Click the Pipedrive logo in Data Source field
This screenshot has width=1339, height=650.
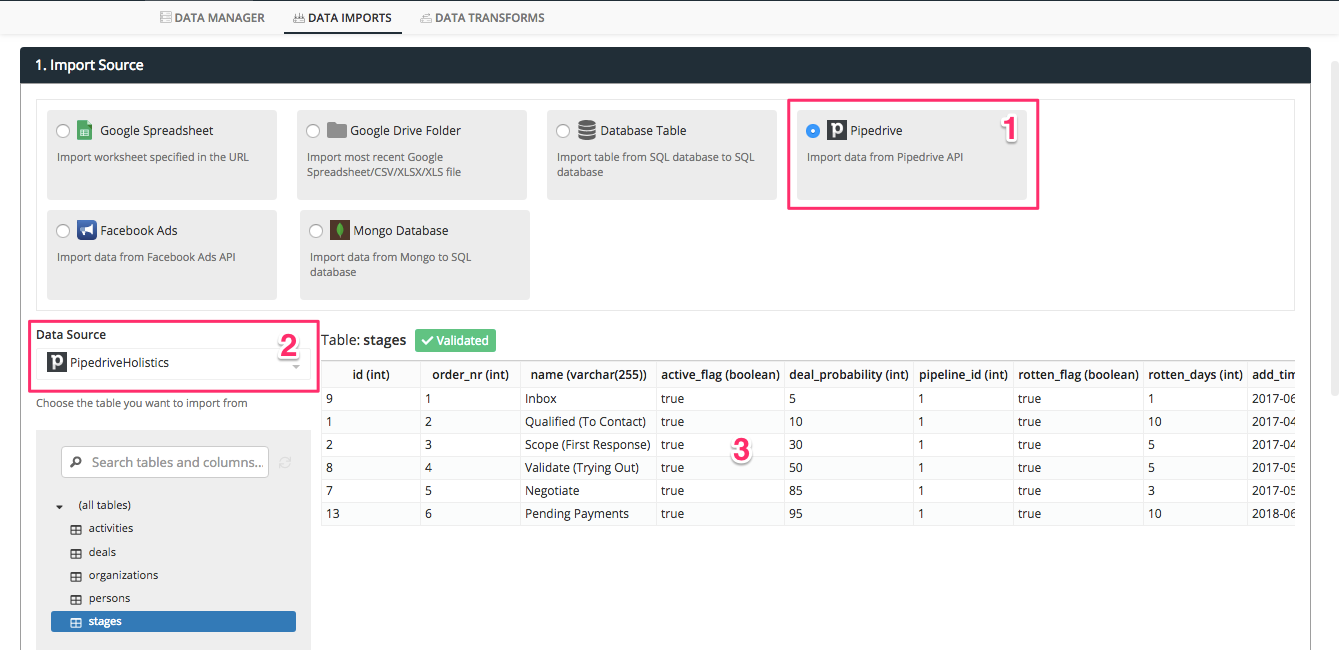point(57,363)
